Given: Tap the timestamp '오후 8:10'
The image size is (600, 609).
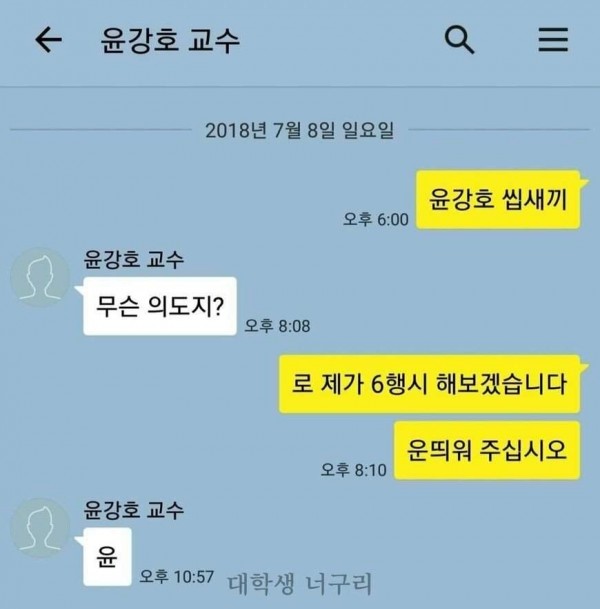Looking at the screenshot, I should (x=353, y=470).
